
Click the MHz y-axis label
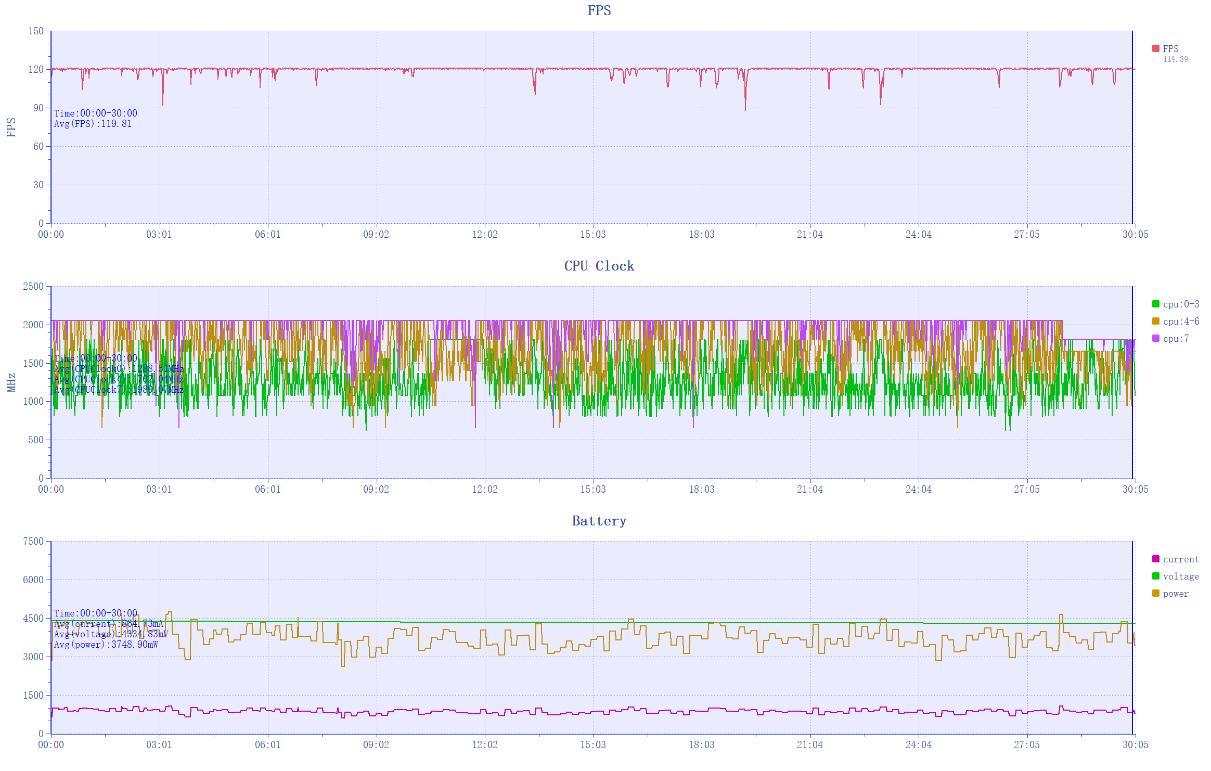[11, 382]
